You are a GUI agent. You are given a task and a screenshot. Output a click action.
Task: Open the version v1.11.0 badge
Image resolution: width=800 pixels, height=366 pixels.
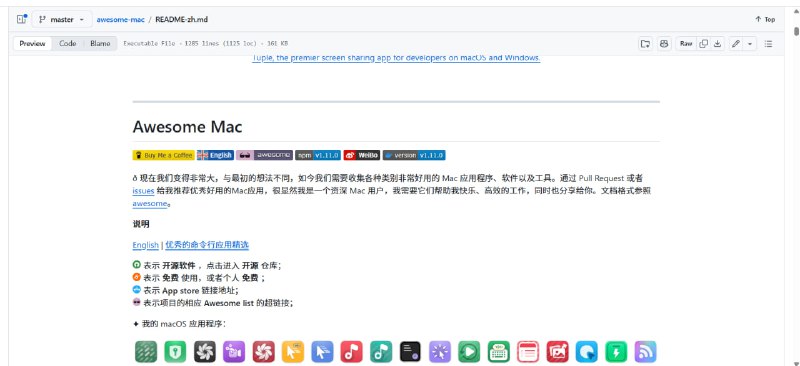414,155
